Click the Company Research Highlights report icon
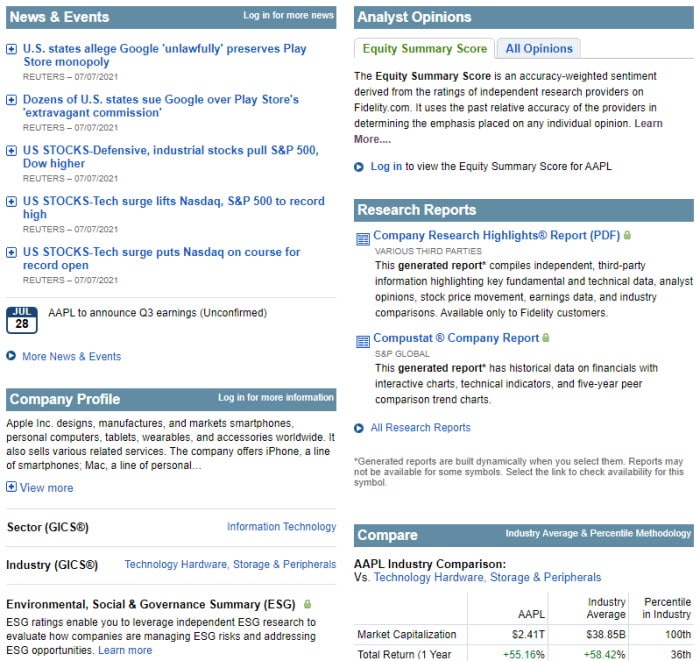700x661 pixels. pyautogui.click(x=363, y=239)
